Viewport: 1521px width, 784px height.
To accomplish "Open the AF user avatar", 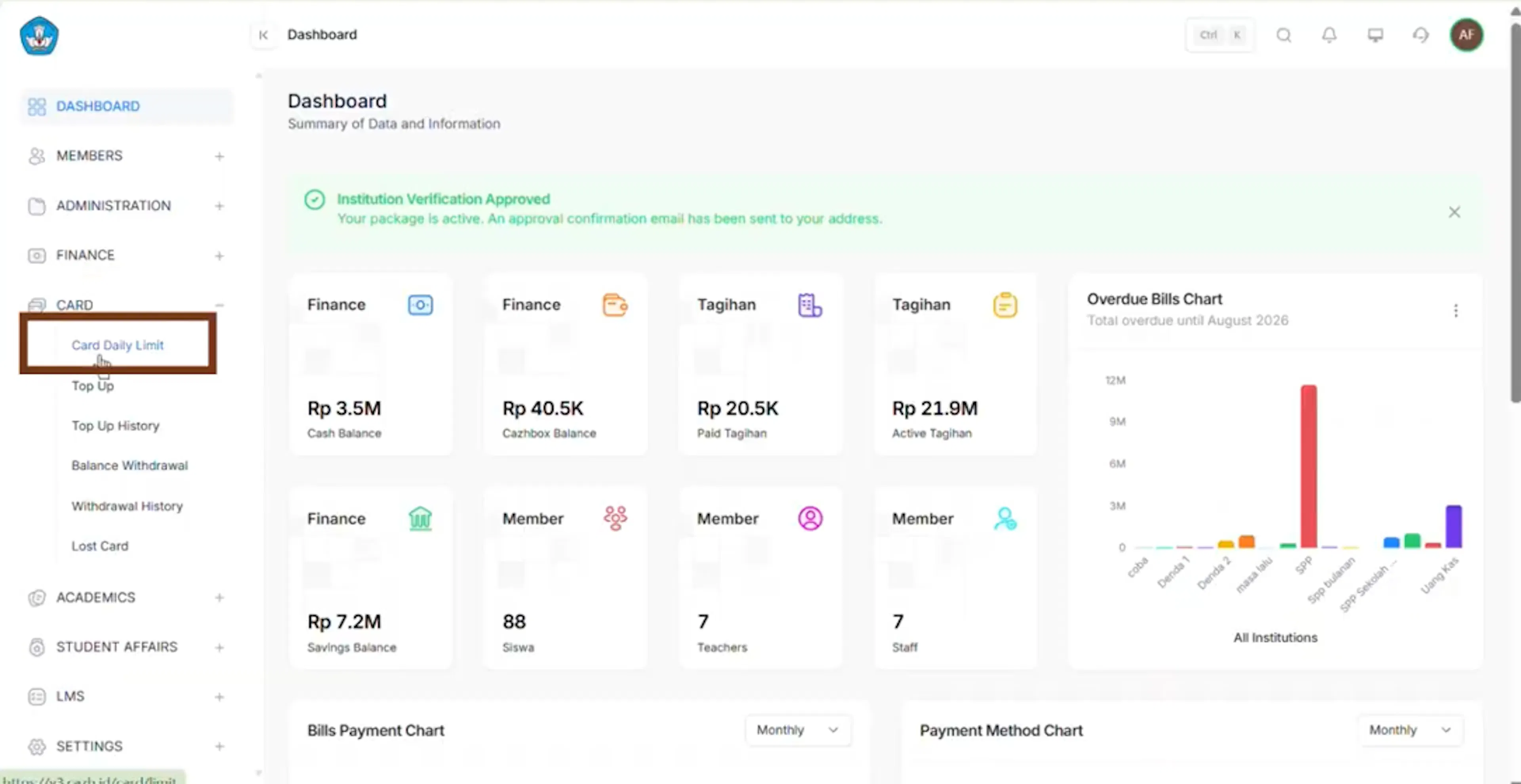I will tap(1467, 35).
